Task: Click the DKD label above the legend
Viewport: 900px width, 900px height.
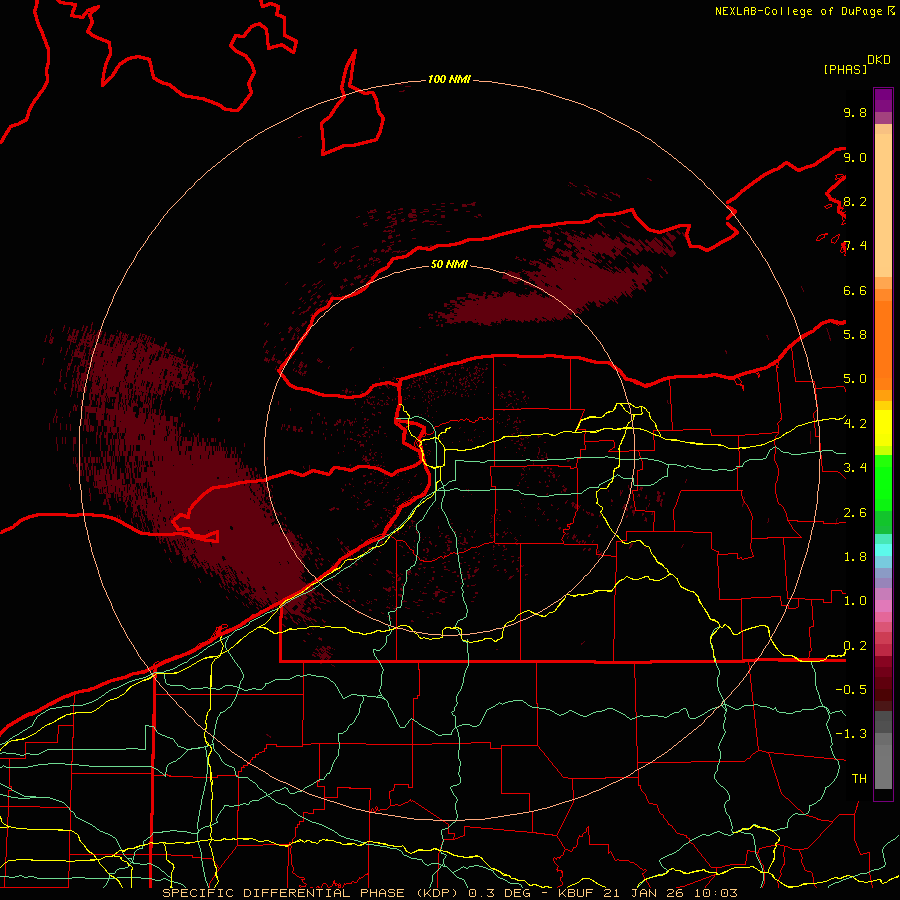Action: tap(879, 60)
